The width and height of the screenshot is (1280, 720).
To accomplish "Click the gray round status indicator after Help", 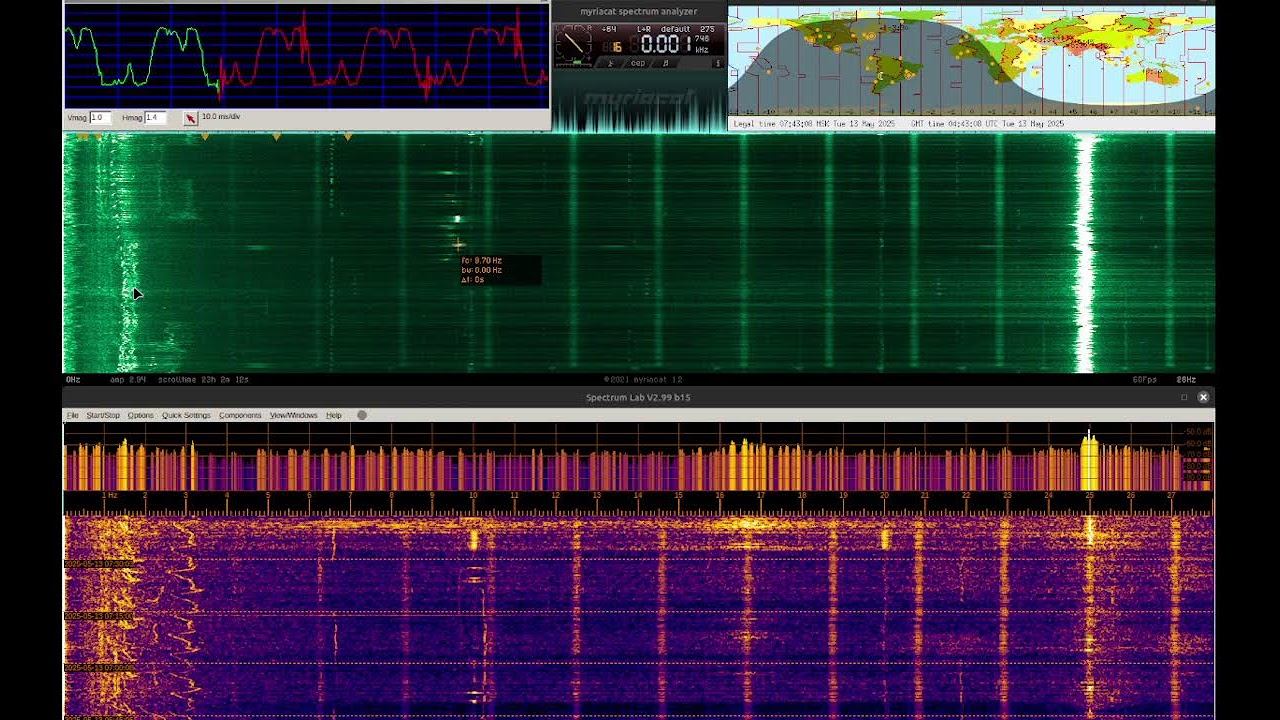I will (362, 415).
